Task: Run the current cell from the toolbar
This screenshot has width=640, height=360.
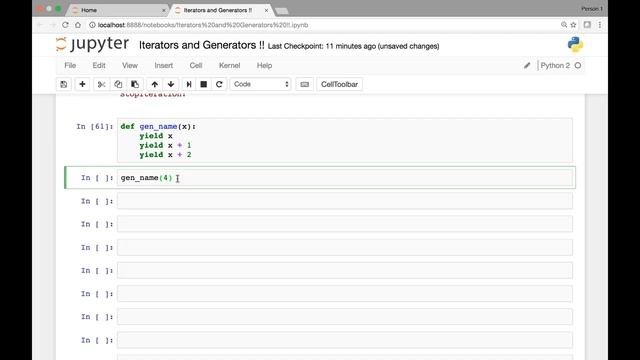Action: tap(189, 84)
